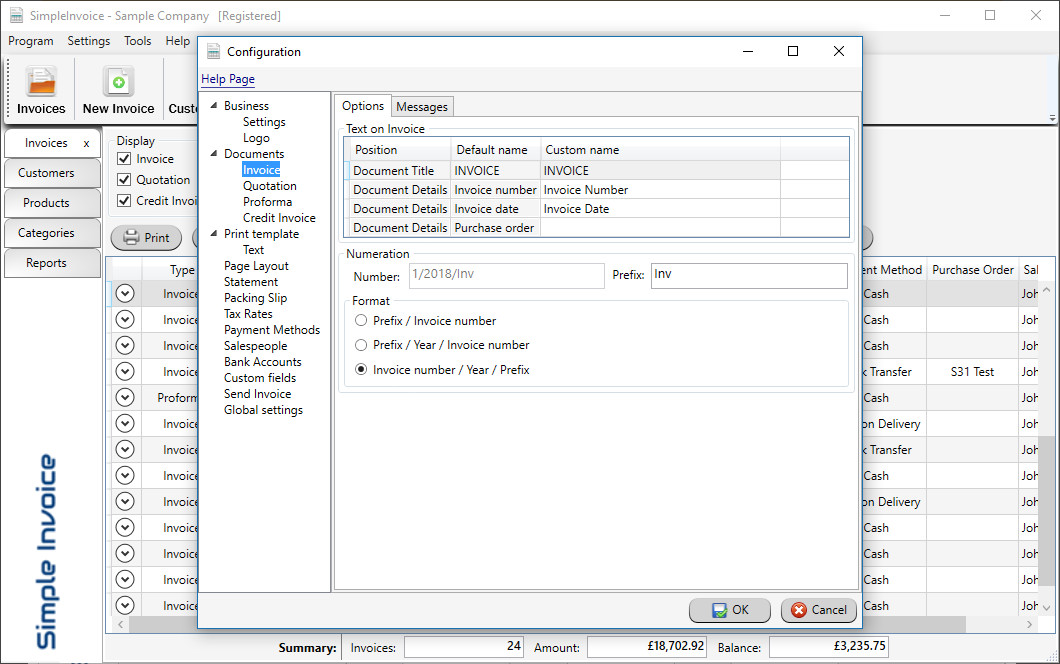The image size is (1060, 664).
Task: Click the SimpleInvoice app icon in the title bar
Action: [16, 16]
